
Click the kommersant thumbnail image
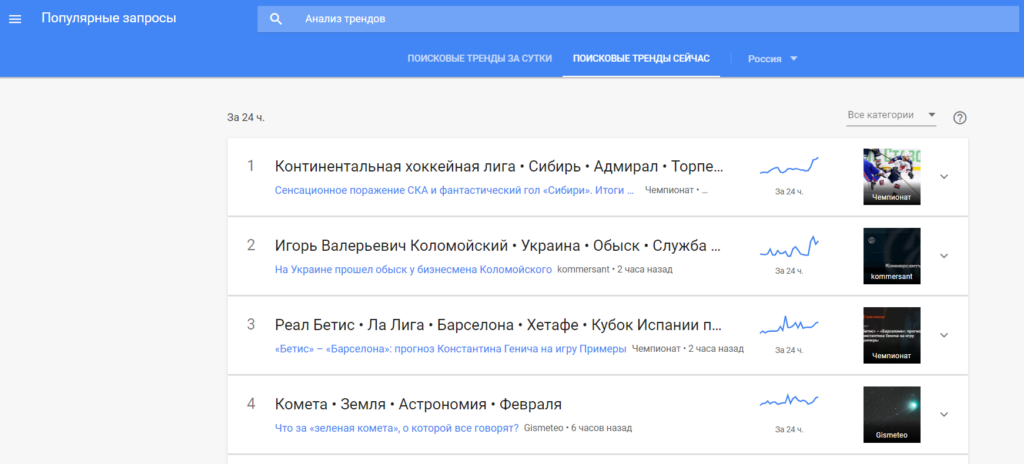pyautogui.click(x=891, y=256)
